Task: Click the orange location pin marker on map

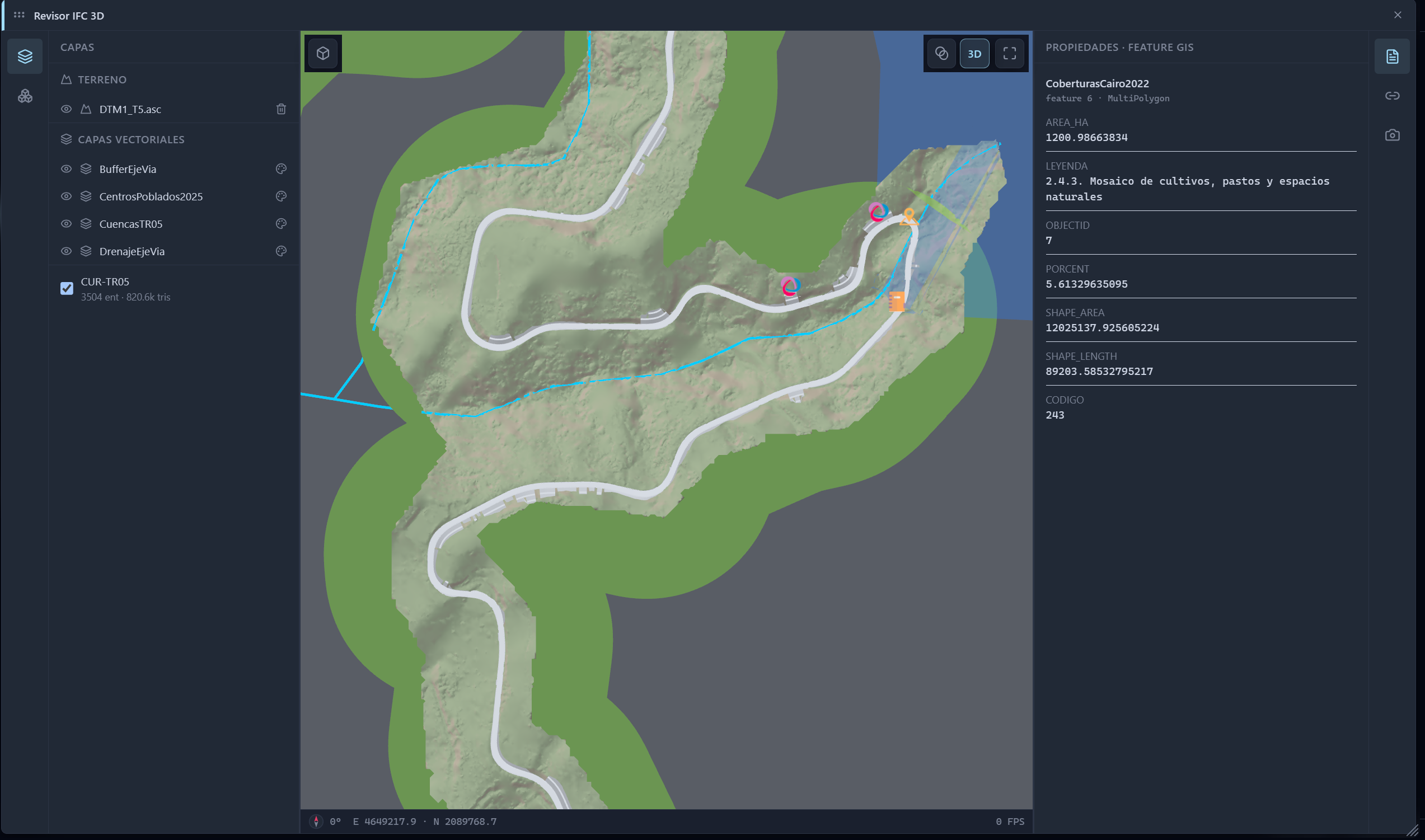Action: point(909,216)
